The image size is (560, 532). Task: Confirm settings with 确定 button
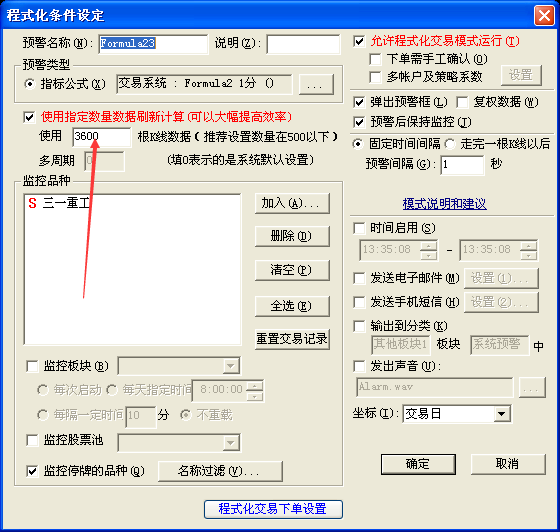tap(418, 464)
